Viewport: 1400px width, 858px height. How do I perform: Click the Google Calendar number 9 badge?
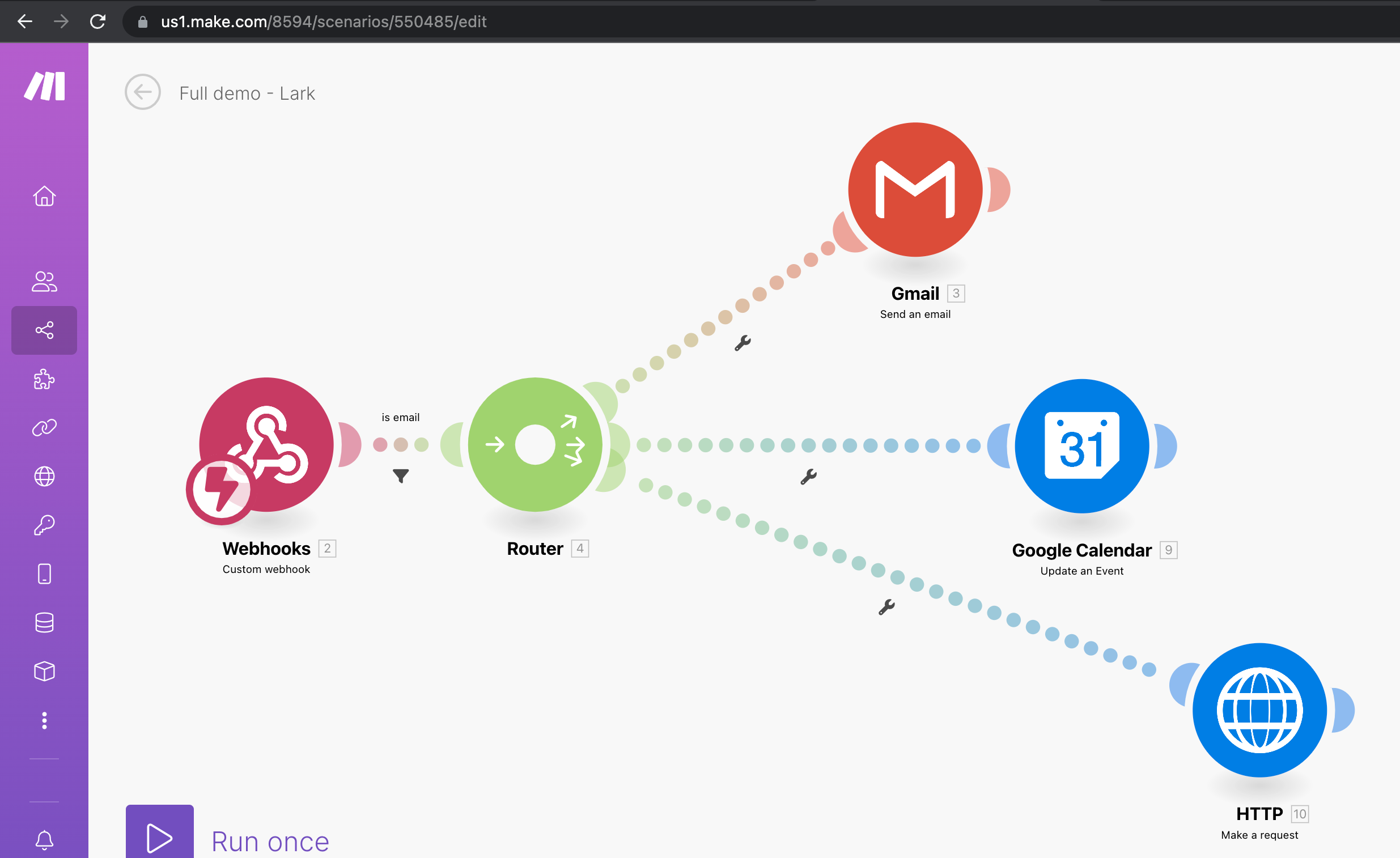1169,550
